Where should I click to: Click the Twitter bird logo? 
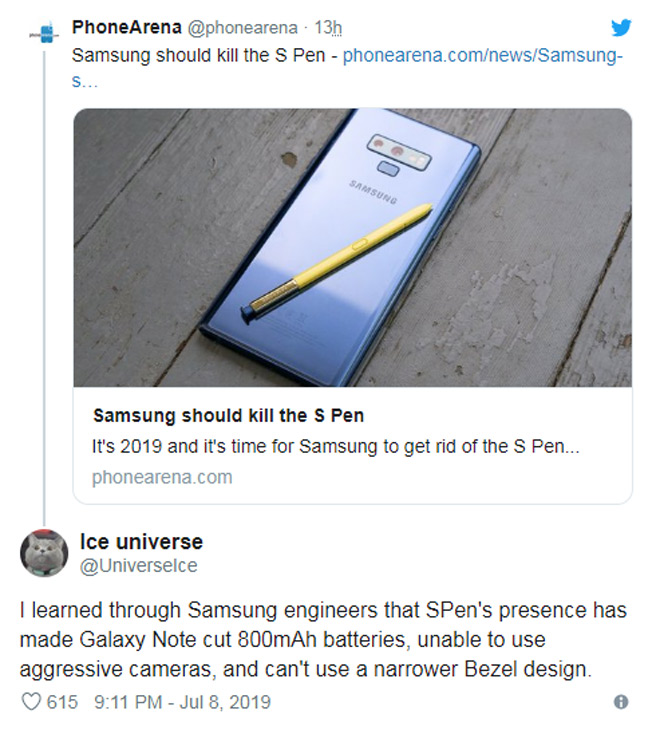tap(620, 27)
